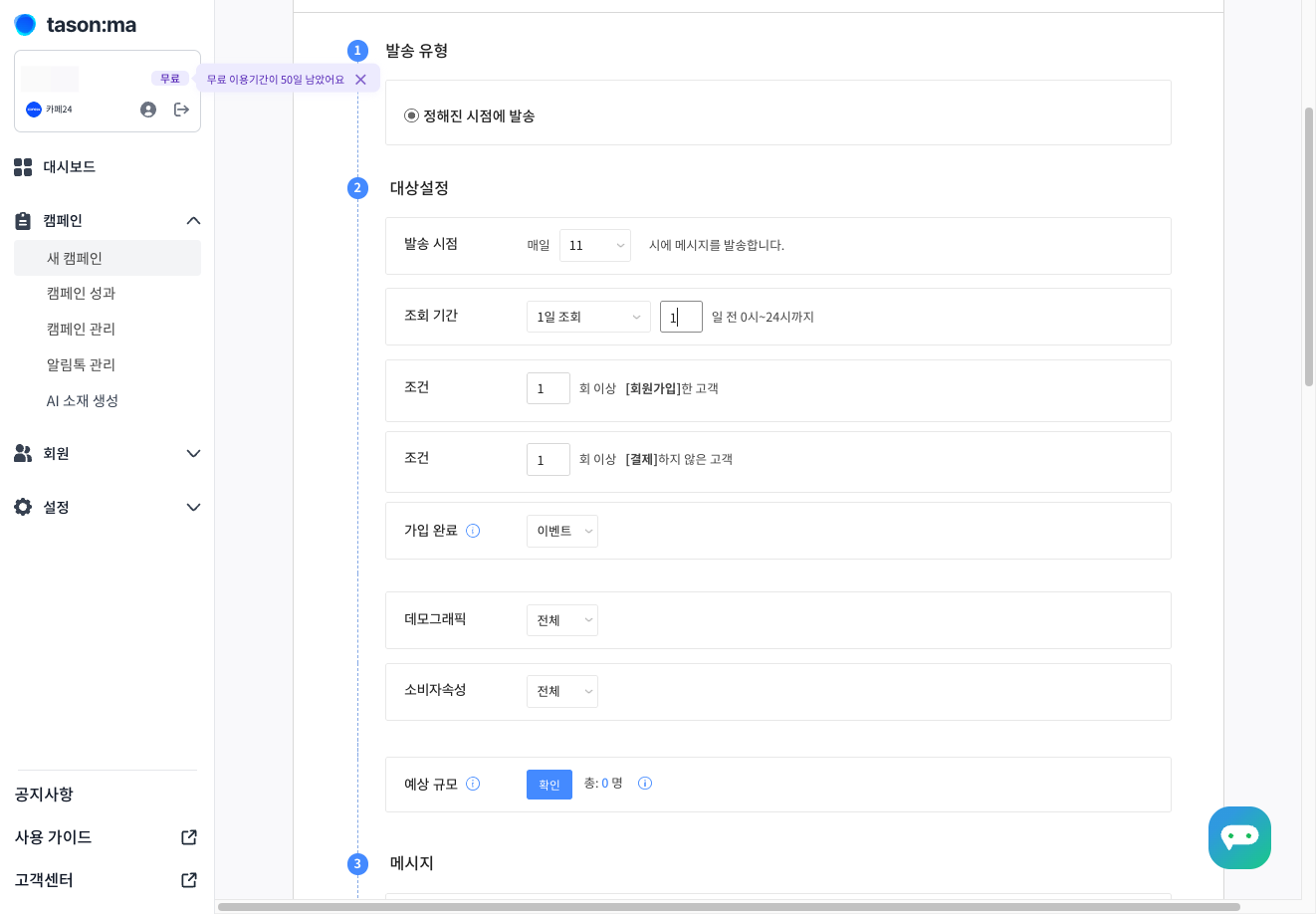Open the 1일 조회 period dropdown
The height and width of the screenshot is (914, 1316).
(588, 317)
